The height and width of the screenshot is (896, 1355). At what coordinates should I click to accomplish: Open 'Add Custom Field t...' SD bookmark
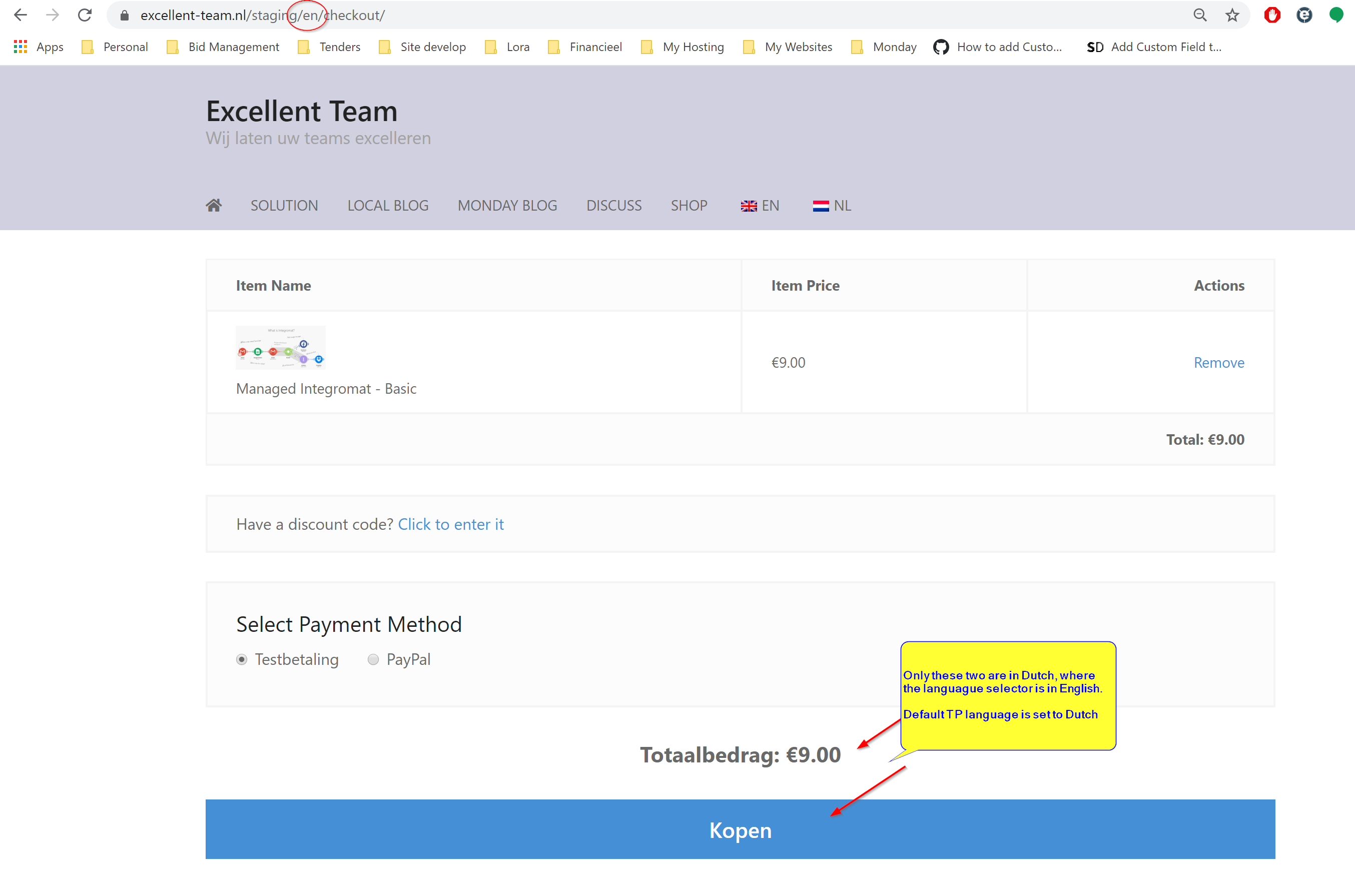[1154, 47]
